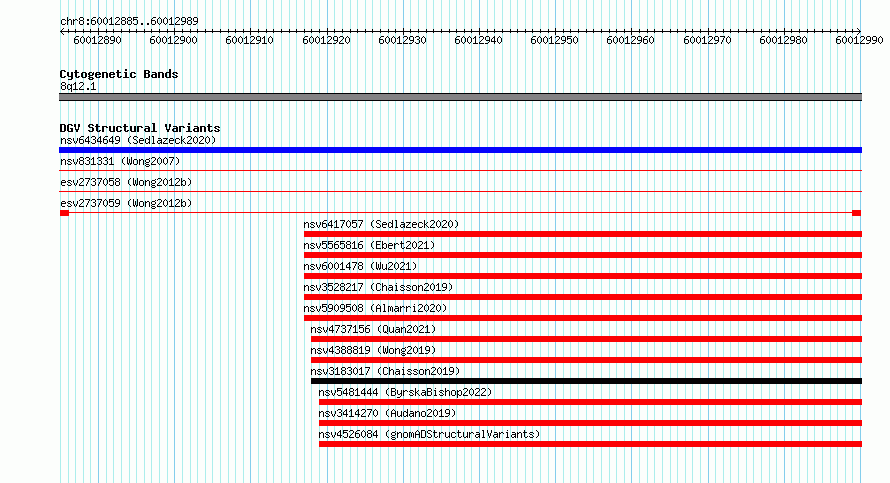Select the black nsv3183017 variant bar
This screenshot has height=483, width=890.
coord(586,381)
